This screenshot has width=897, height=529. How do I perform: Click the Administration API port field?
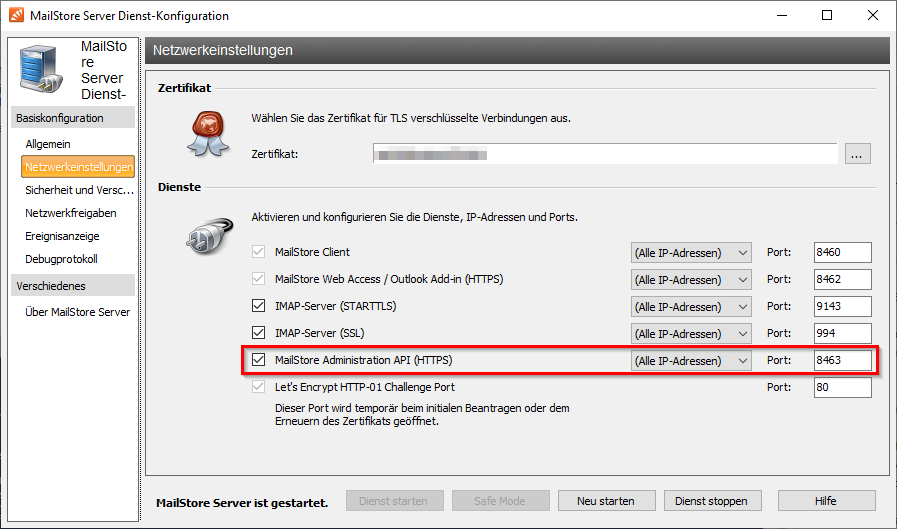click(842, 360)
